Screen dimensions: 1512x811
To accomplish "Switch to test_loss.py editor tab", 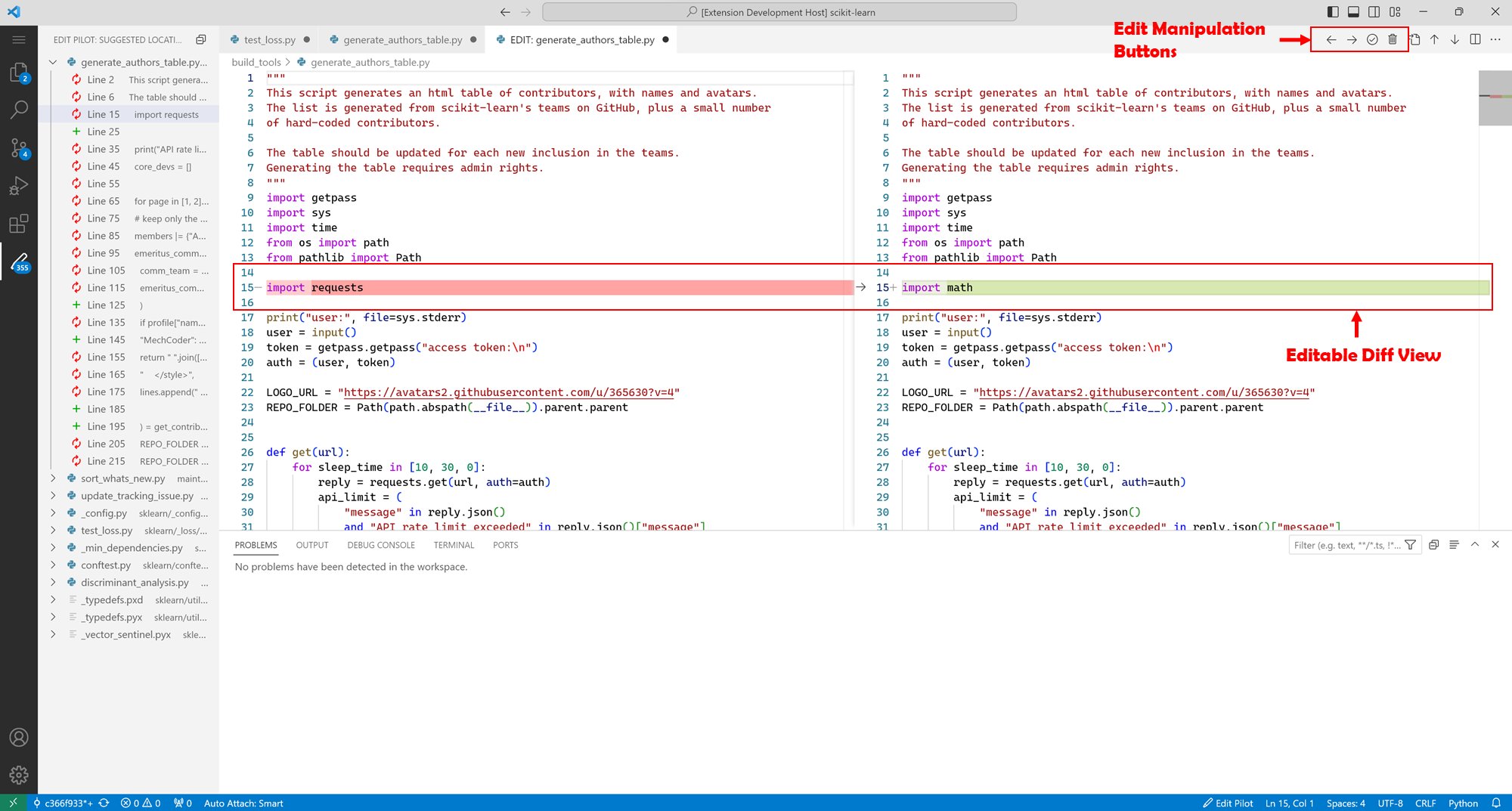I will [x=269, y=40].
